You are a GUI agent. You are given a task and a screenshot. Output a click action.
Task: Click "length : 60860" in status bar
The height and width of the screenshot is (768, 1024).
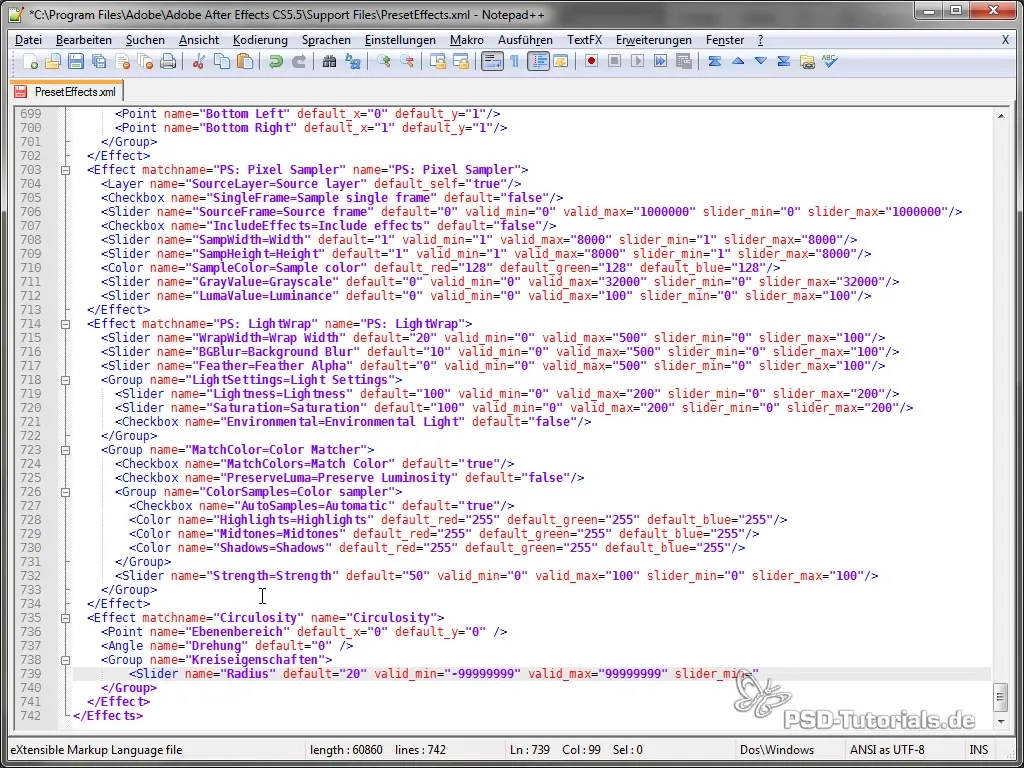[346, 750]
